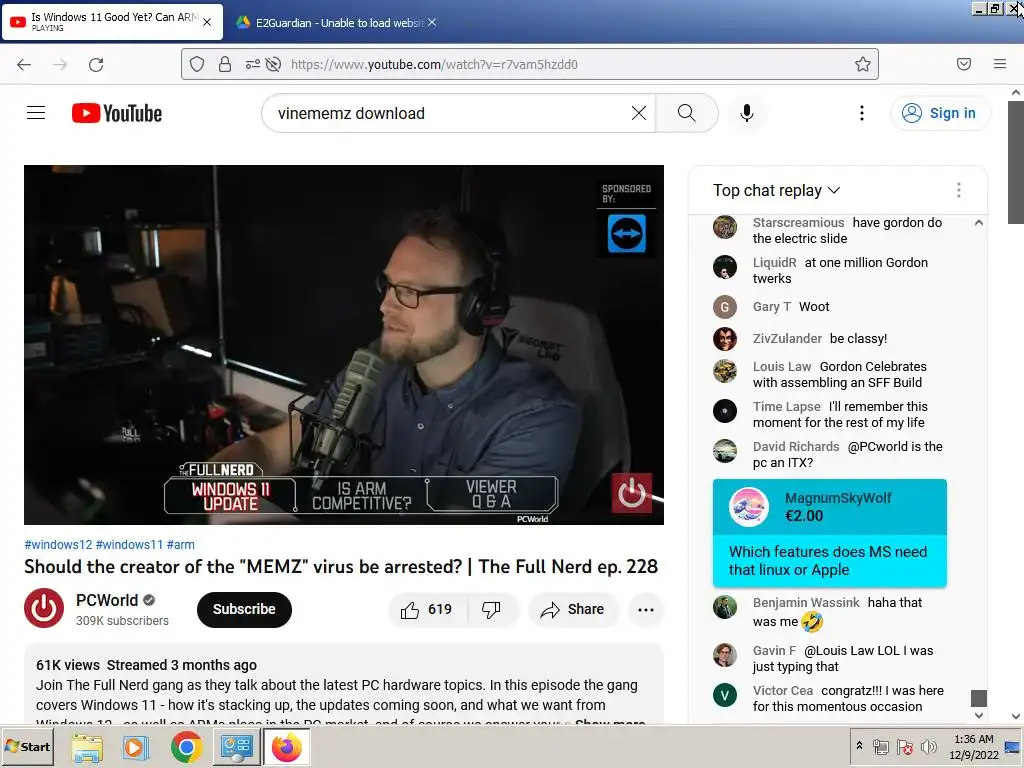This screenshot has height=768, width=1024.
Task: Reload the page with the refresh icon
Action: click(x=96, y=64)
